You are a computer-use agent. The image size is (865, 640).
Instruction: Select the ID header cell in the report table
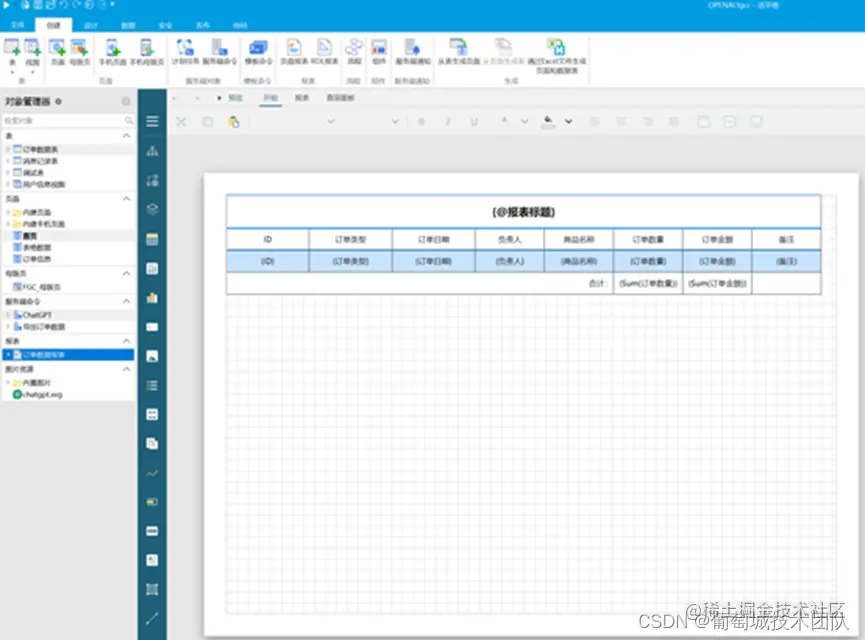tap(268, 239)
